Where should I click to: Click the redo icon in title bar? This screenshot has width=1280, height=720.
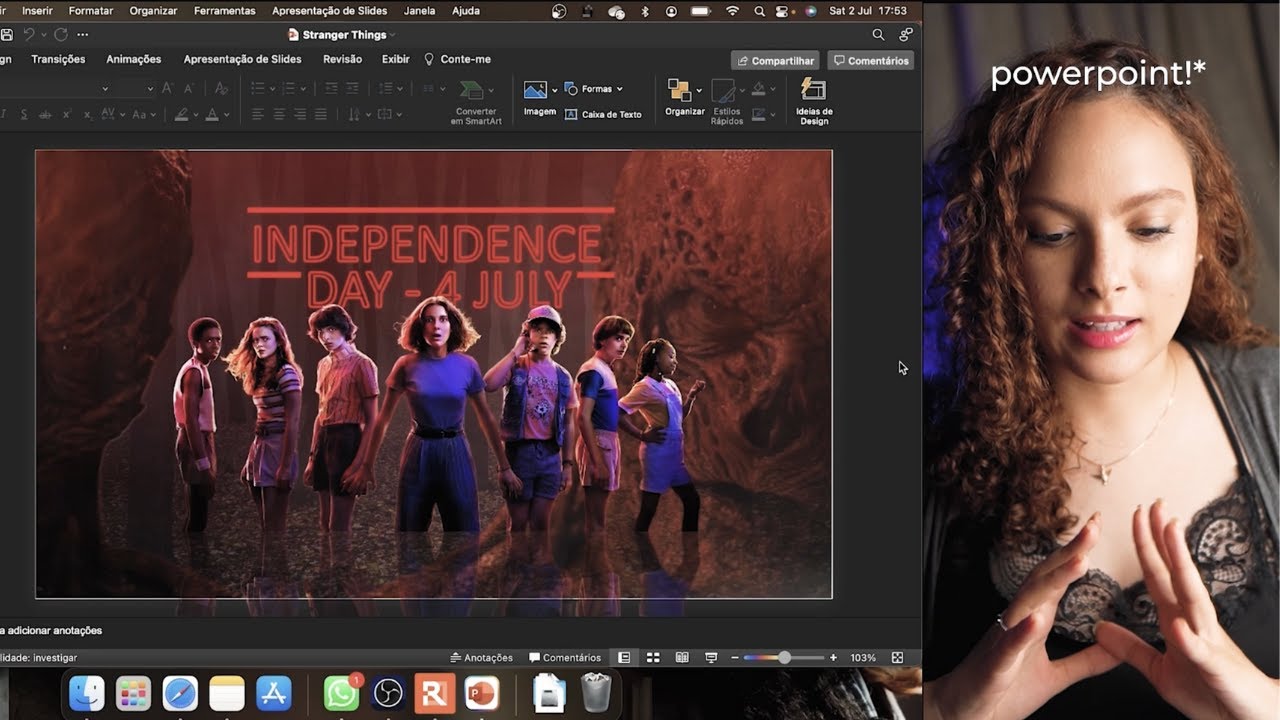point(61,34)
